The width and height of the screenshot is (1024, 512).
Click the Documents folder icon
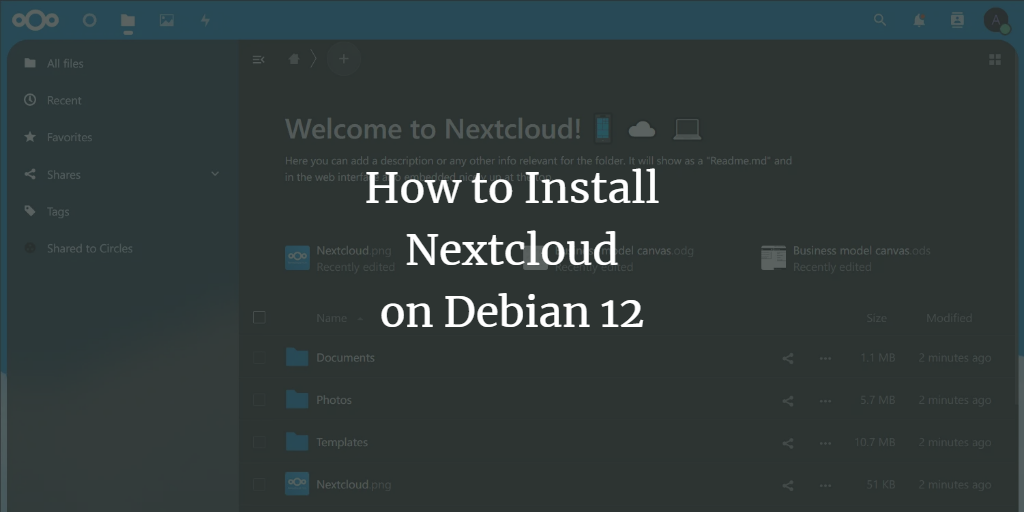tap(297, 357)
